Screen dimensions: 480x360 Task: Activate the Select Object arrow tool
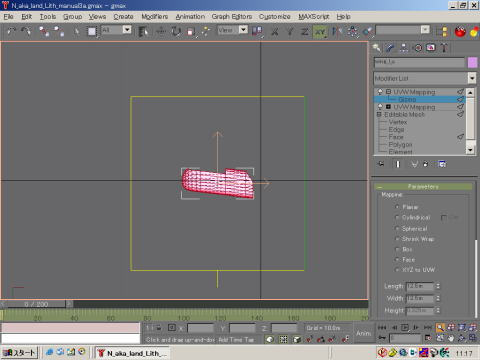pos(77,31)
